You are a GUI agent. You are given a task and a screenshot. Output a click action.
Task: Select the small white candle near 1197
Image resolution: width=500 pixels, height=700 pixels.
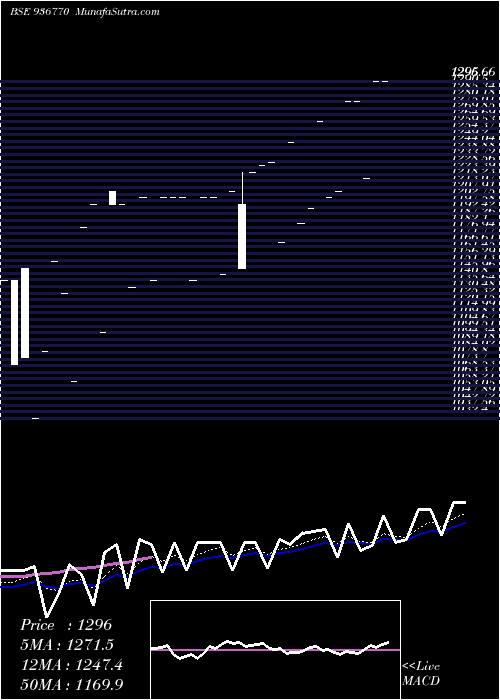[112, 198]
